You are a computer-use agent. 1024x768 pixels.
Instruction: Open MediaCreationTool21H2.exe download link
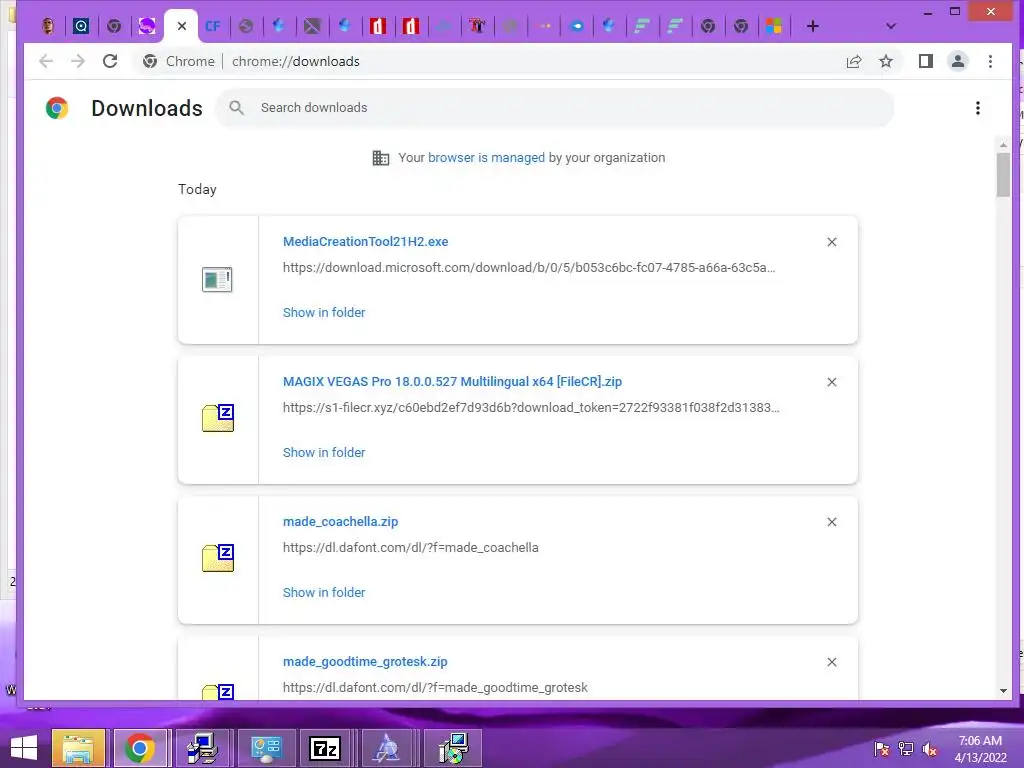[366, 242]
